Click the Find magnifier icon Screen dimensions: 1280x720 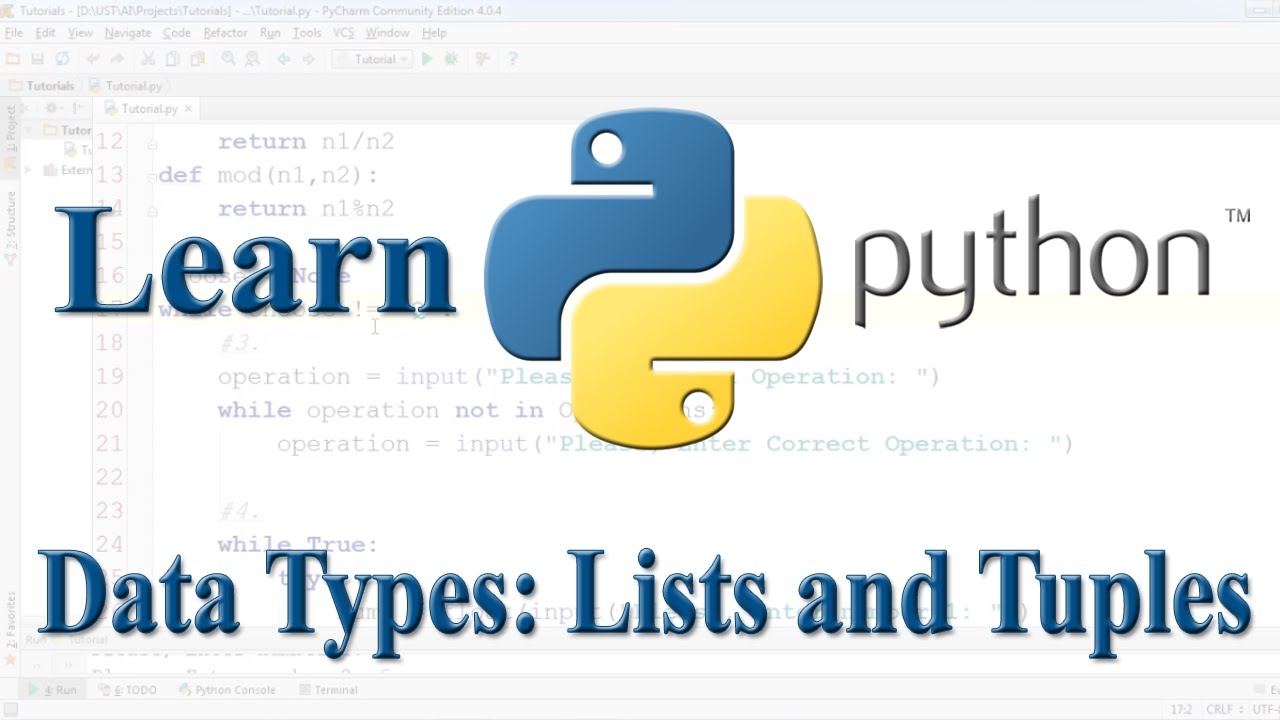[x=228, y=59]
